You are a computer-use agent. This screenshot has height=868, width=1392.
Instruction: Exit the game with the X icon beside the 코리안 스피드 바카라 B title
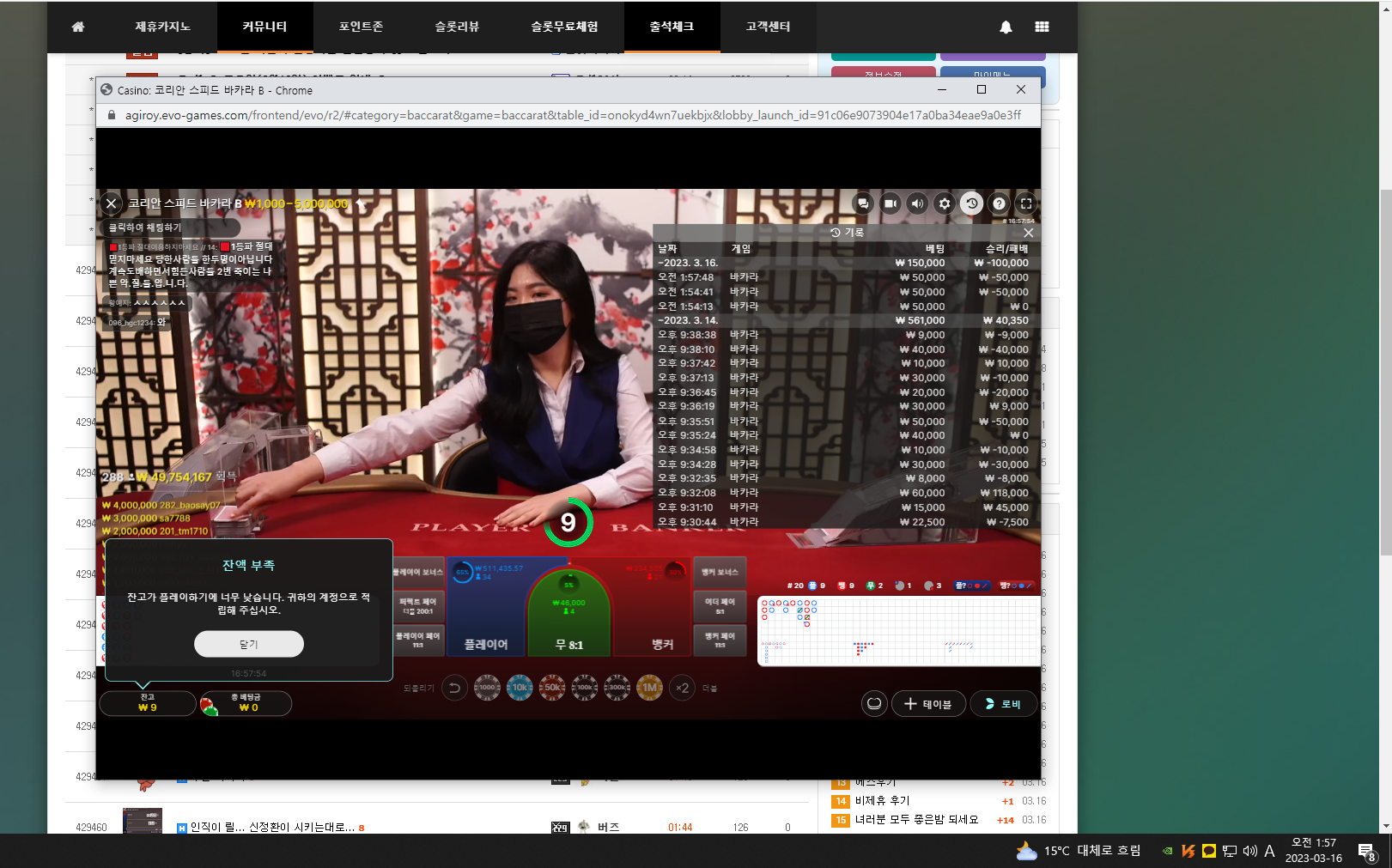click(111, 203)
